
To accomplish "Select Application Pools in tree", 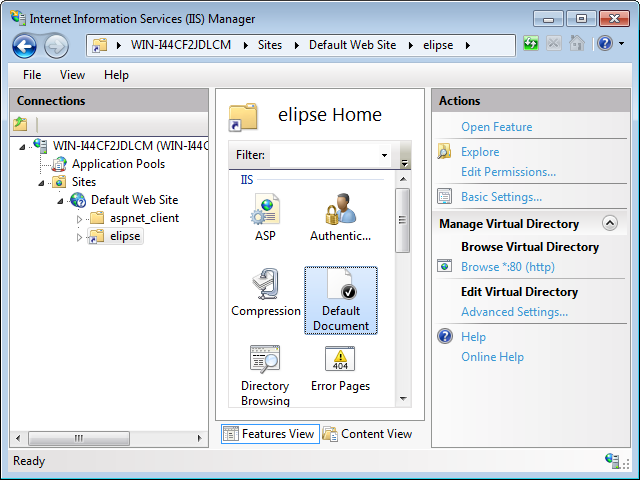I will [118, 164].
